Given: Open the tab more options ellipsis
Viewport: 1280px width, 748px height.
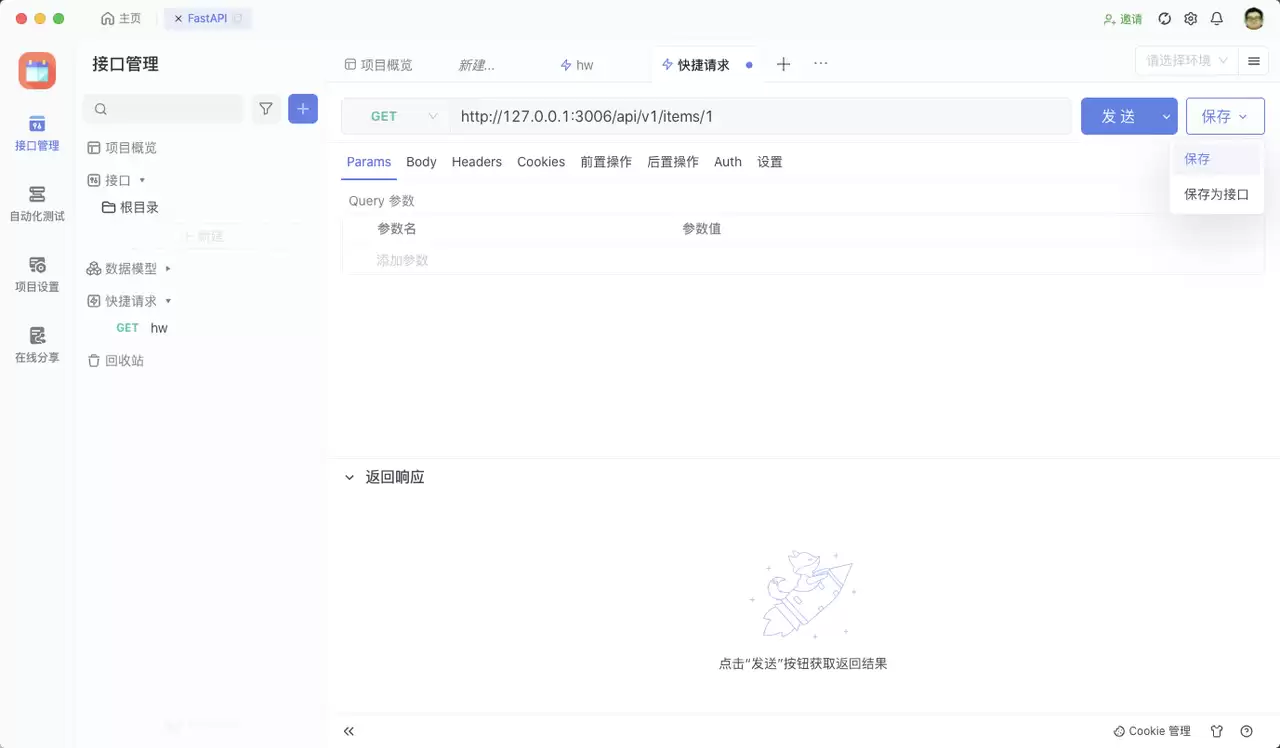Looking at the screenshot, I should pos(821,63).
